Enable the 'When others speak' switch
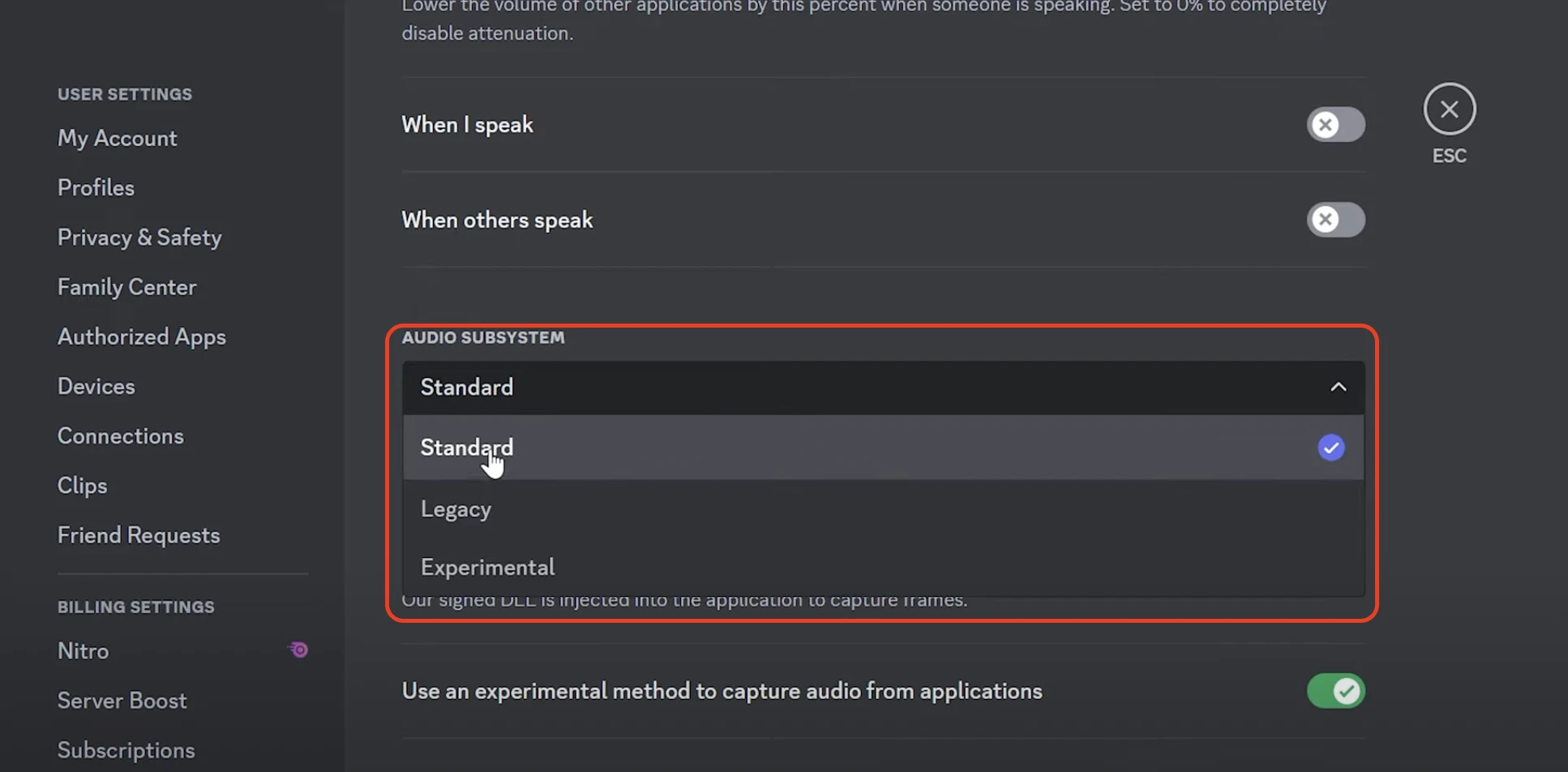The width and height of the screenshot is (1568, 772). (x=1335, y=220)
